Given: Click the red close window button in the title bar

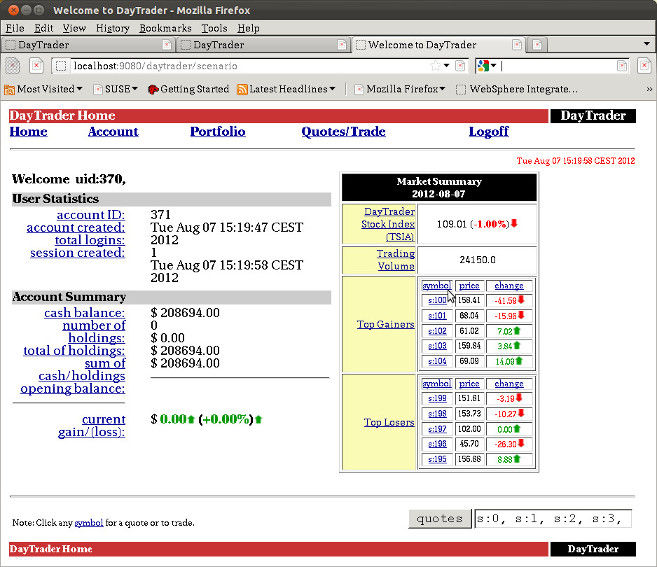Looking at the screenshot, I should click(x=13, y=10).
